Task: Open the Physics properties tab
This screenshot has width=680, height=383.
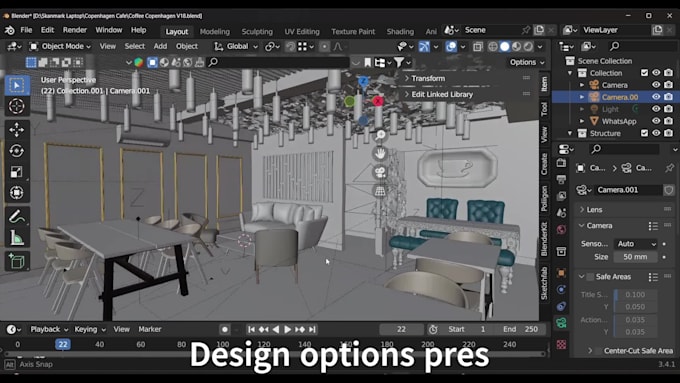Action: [x=561, y=289]
